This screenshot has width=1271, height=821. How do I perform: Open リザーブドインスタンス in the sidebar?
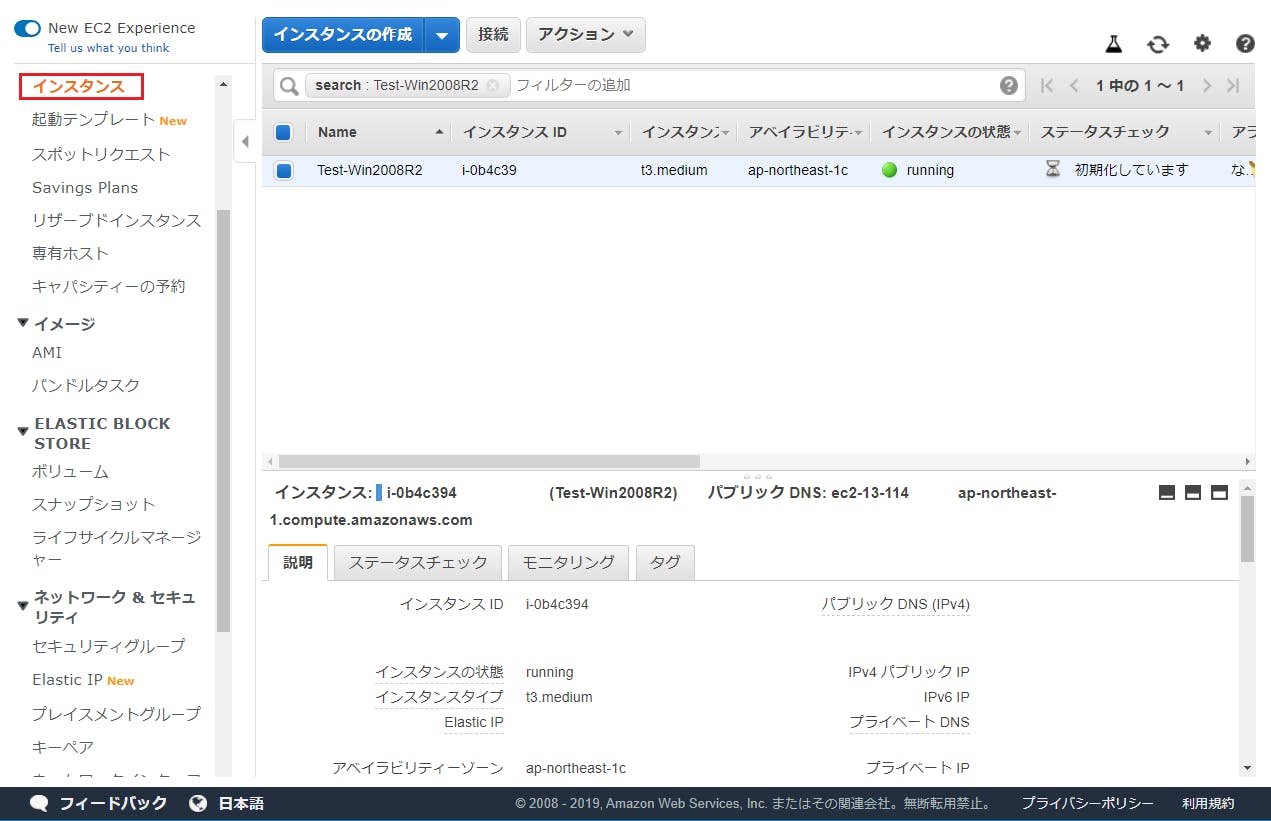point(116,220)
